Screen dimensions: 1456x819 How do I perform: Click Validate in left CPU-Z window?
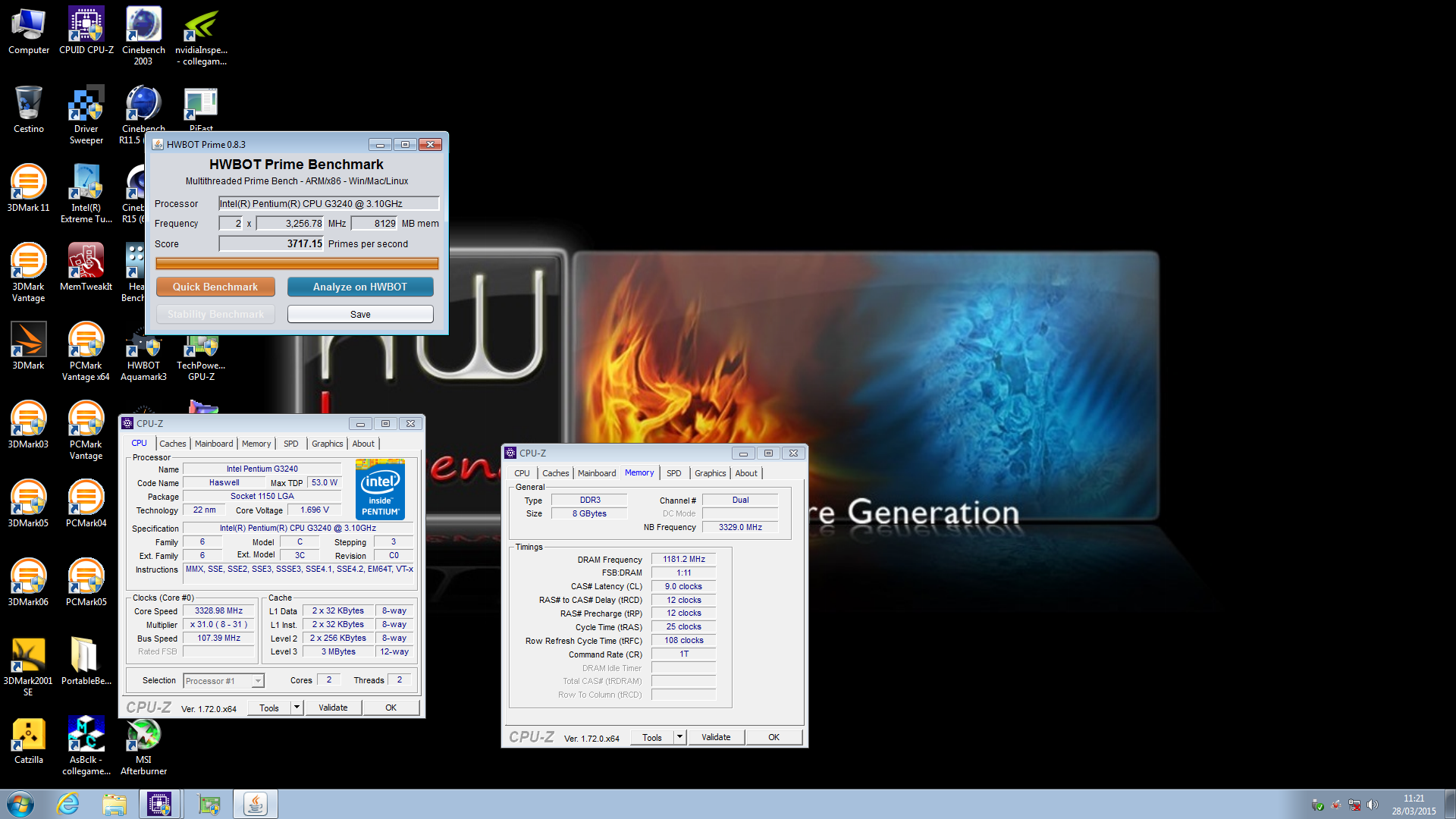333,708
